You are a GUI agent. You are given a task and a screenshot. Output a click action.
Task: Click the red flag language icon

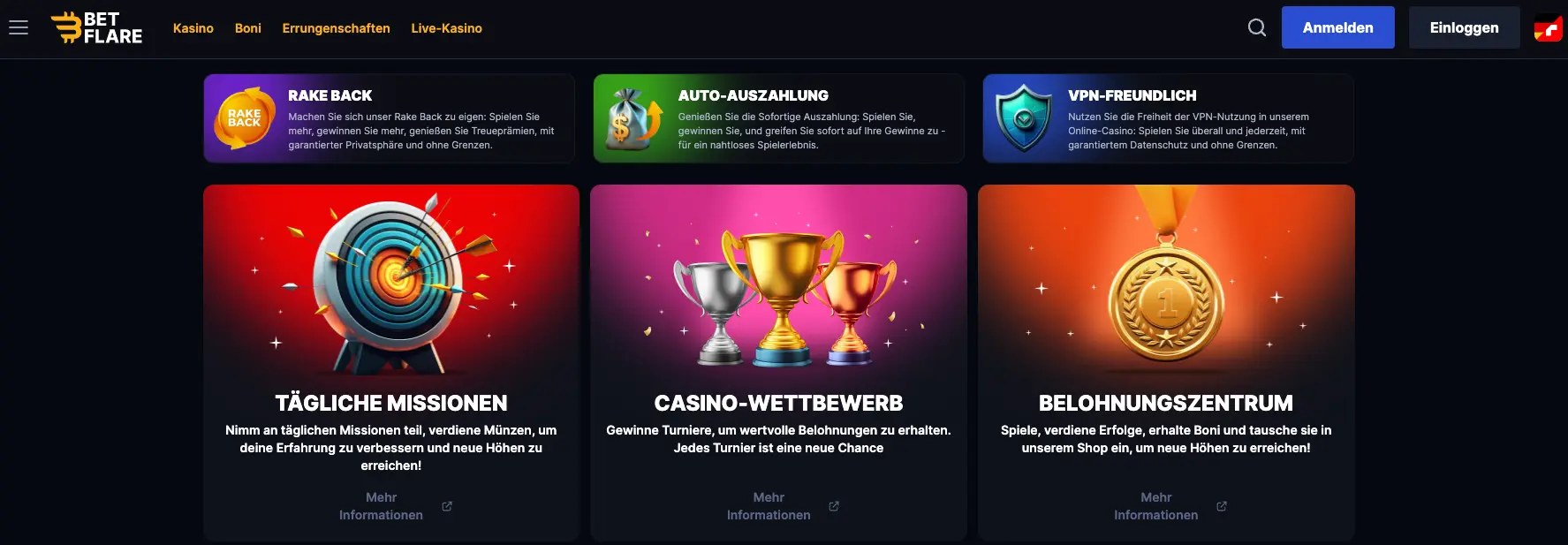click(x=1548, y=28)
